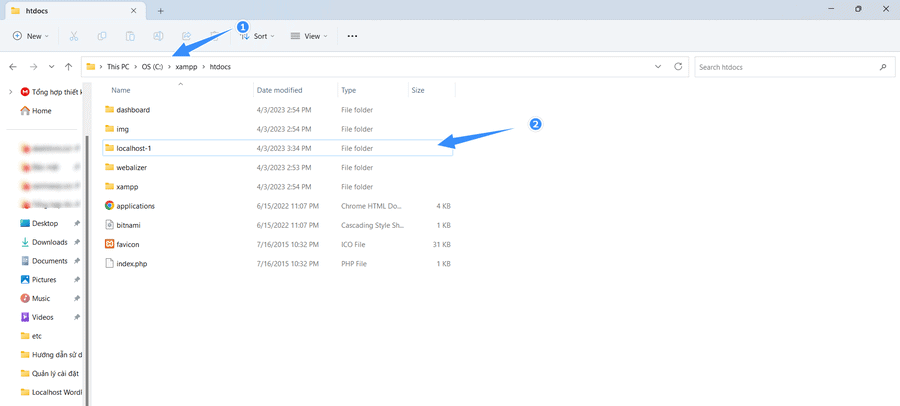Expand address bar history dropdown
900x406 pixels.
(658, 67)
